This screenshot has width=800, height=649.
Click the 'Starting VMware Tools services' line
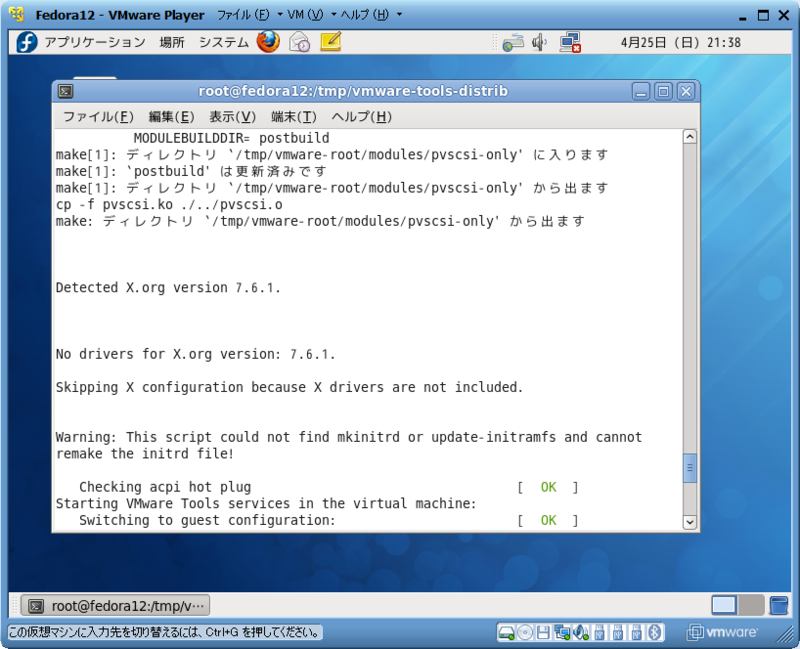coord(266,504)
